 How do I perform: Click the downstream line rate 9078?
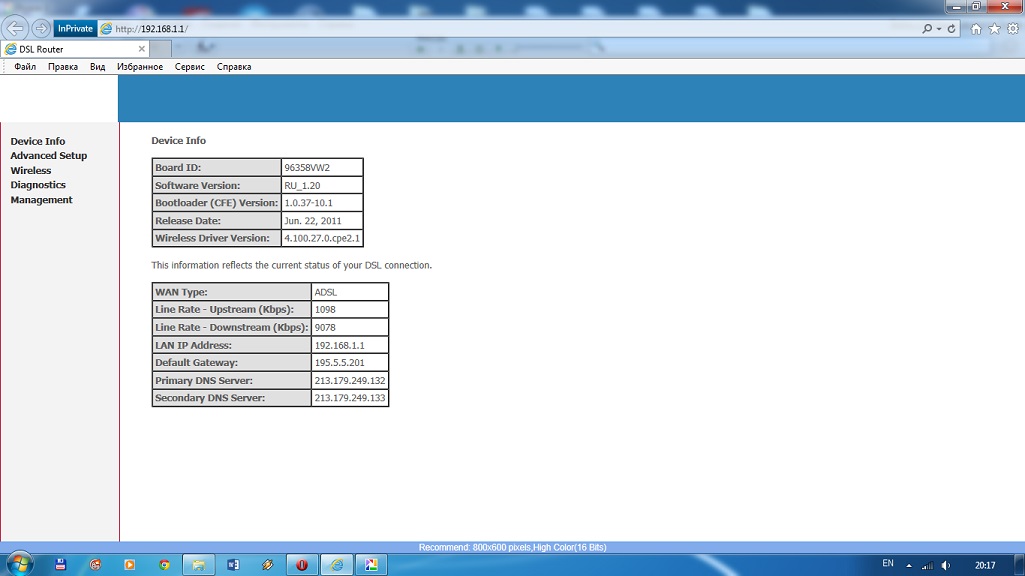[x=325, y=328]
